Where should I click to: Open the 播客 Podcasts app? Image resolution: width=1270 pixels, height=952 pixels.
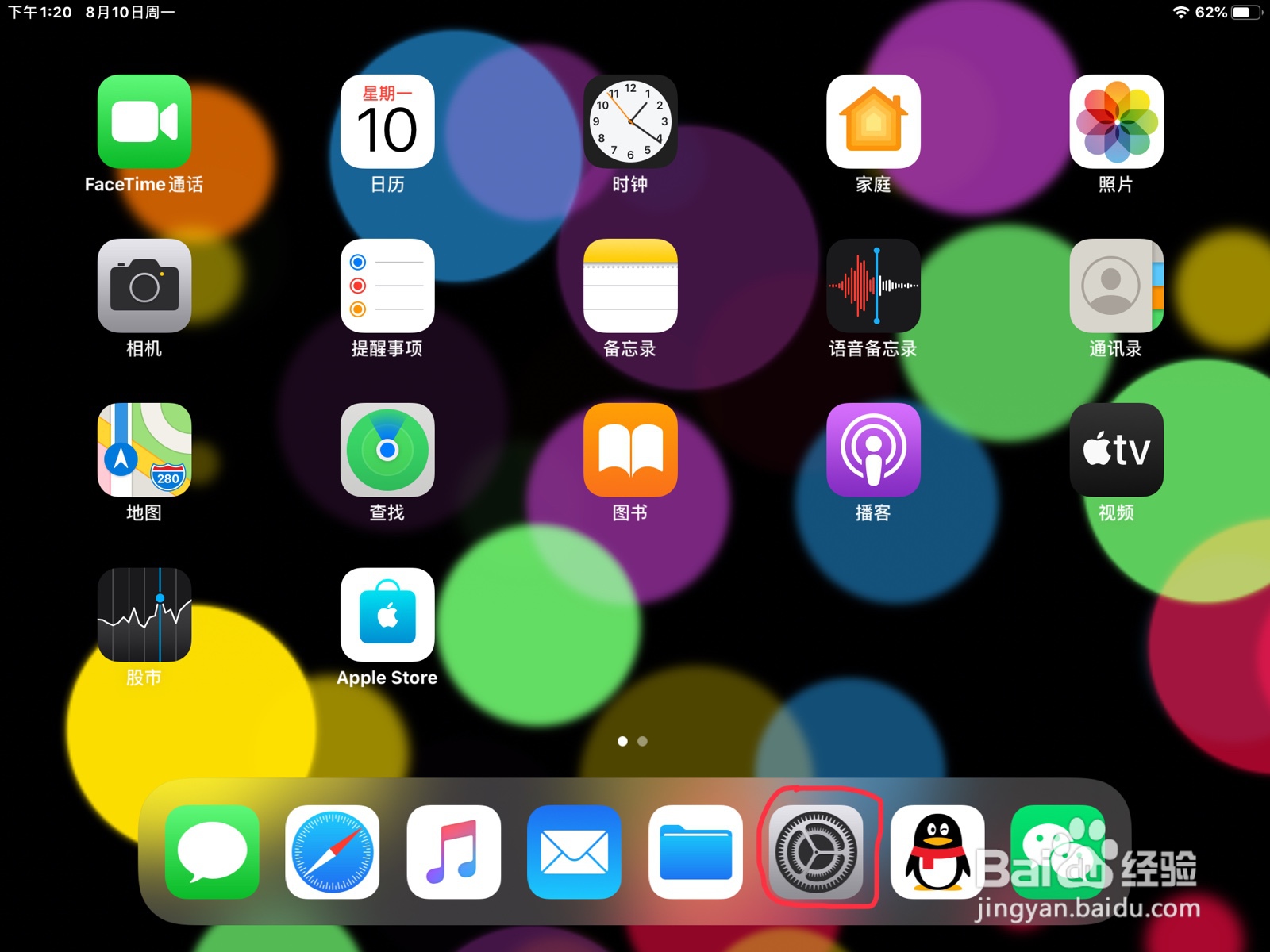click(873, 450)
